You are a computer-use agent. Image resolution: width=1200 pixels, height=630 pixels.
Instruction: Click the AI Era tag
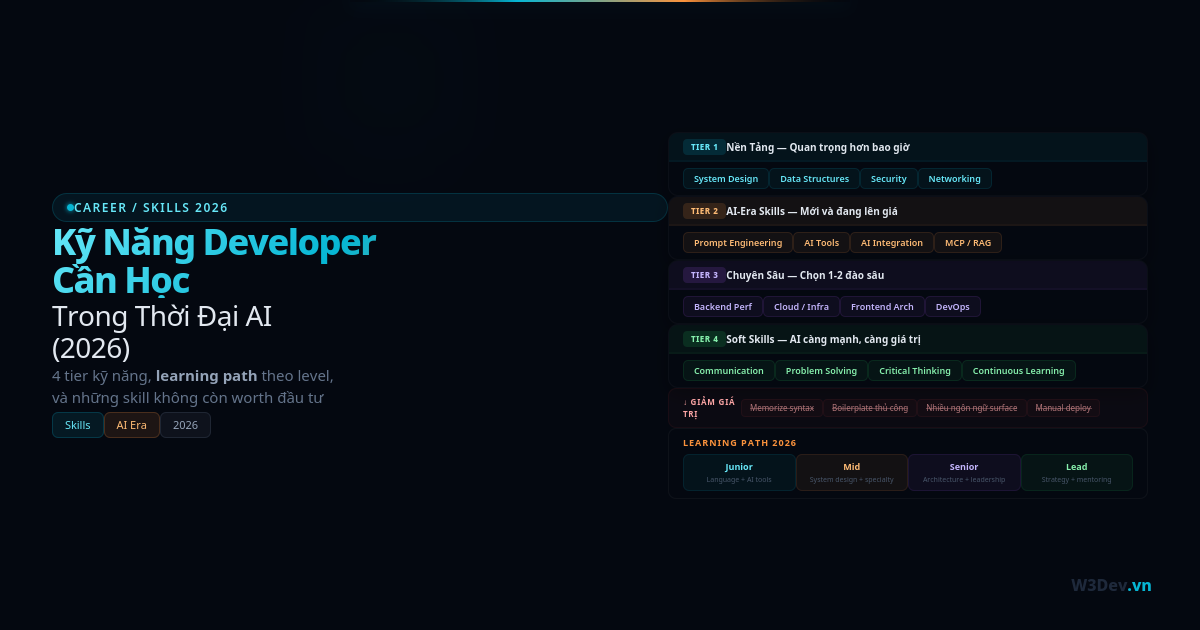tap(131, 425)
